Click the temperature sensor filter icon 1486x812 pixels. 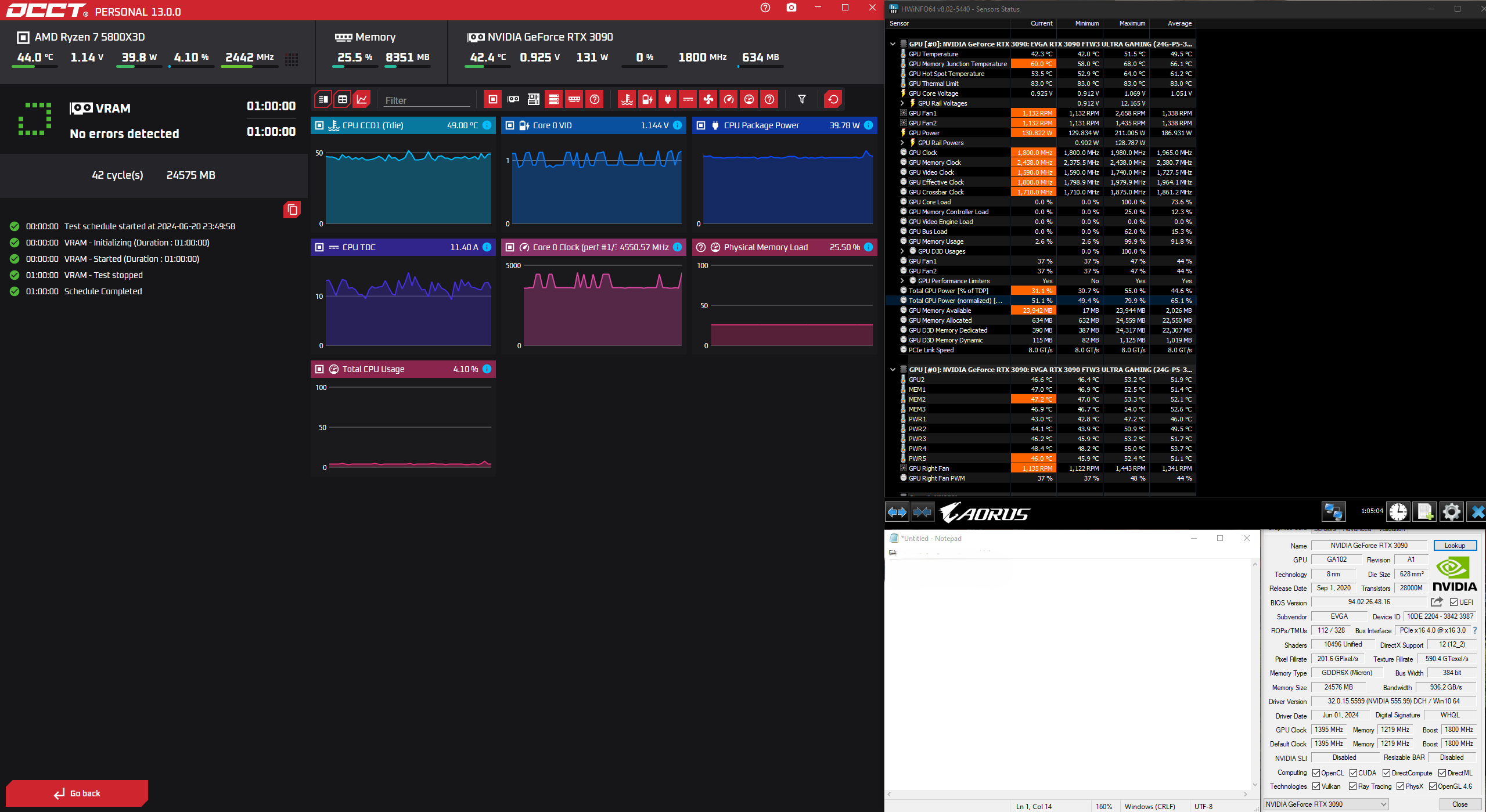point(627,99)
